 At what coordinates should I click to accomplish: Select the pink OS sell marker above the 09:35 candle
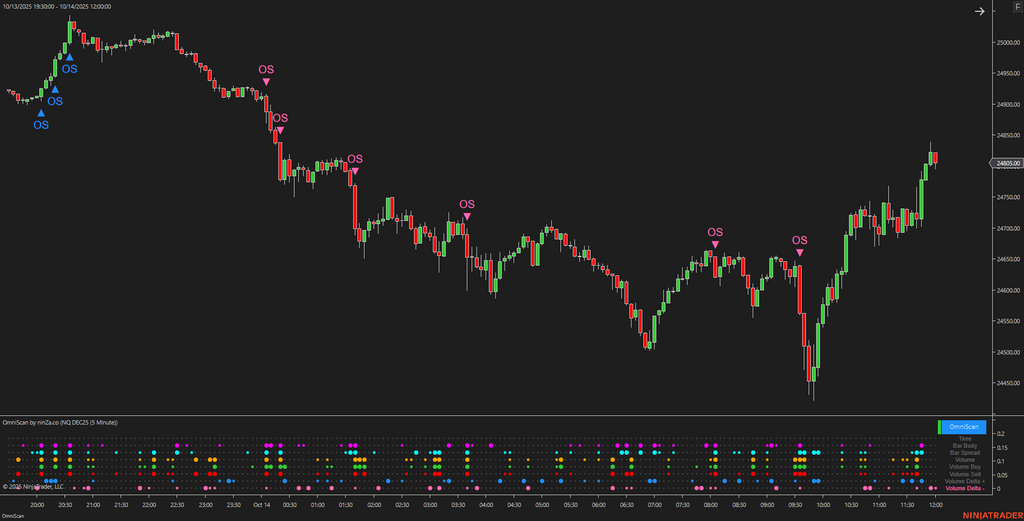click(799, 245)
